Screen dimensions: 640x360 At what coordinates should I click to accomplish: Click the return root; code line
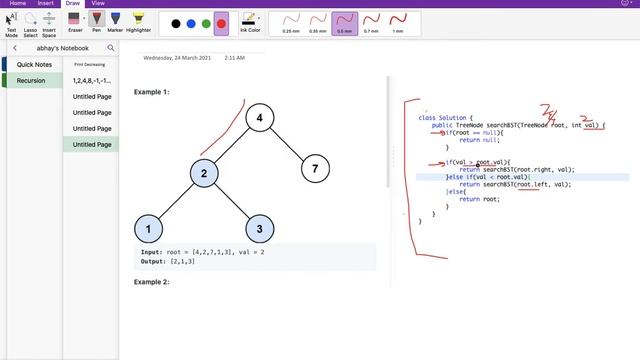tap(479, 199)
